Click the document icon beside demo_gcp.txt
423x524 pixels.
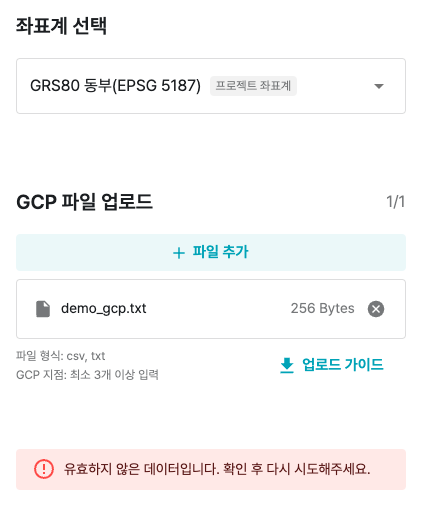[43, 309]
